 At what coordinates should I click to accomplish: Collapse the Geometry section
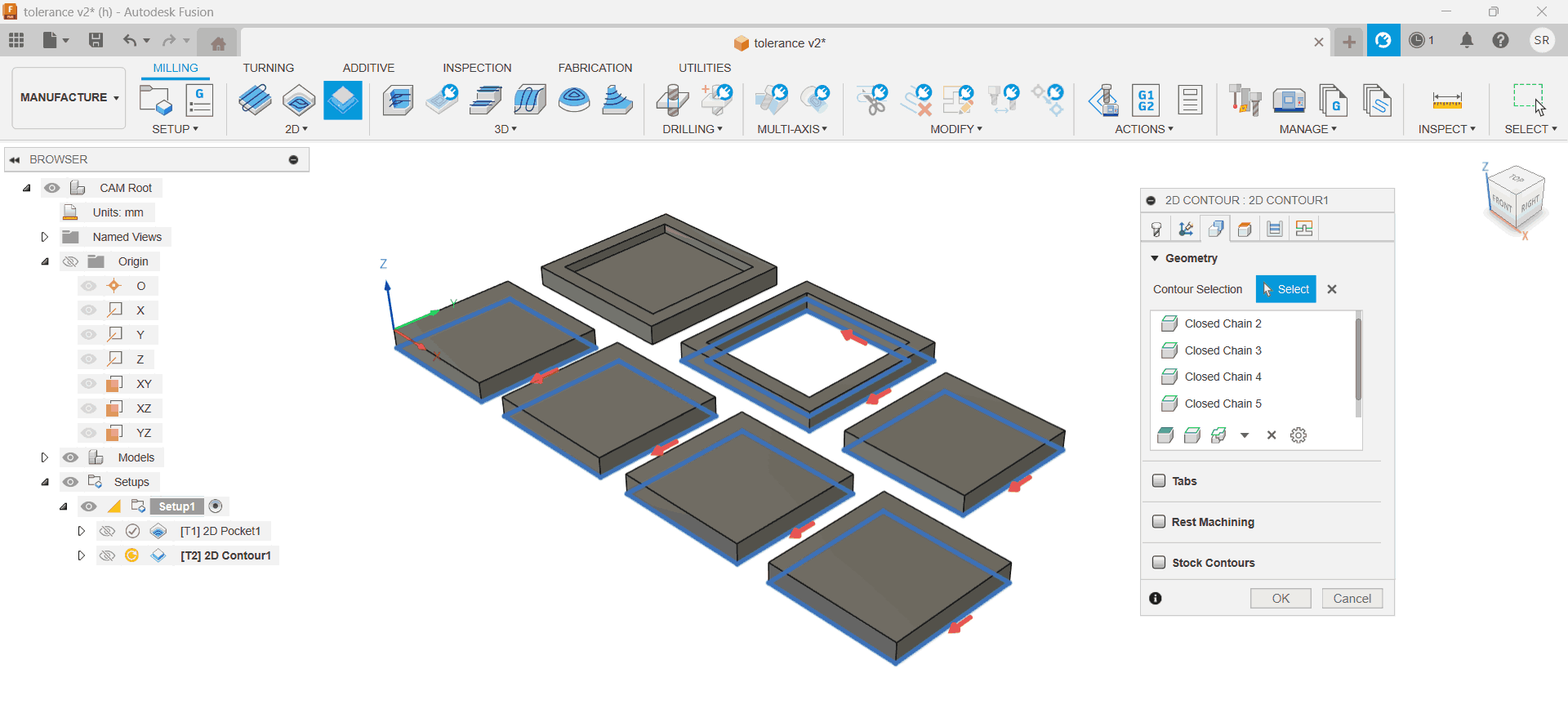[1155, 258]
